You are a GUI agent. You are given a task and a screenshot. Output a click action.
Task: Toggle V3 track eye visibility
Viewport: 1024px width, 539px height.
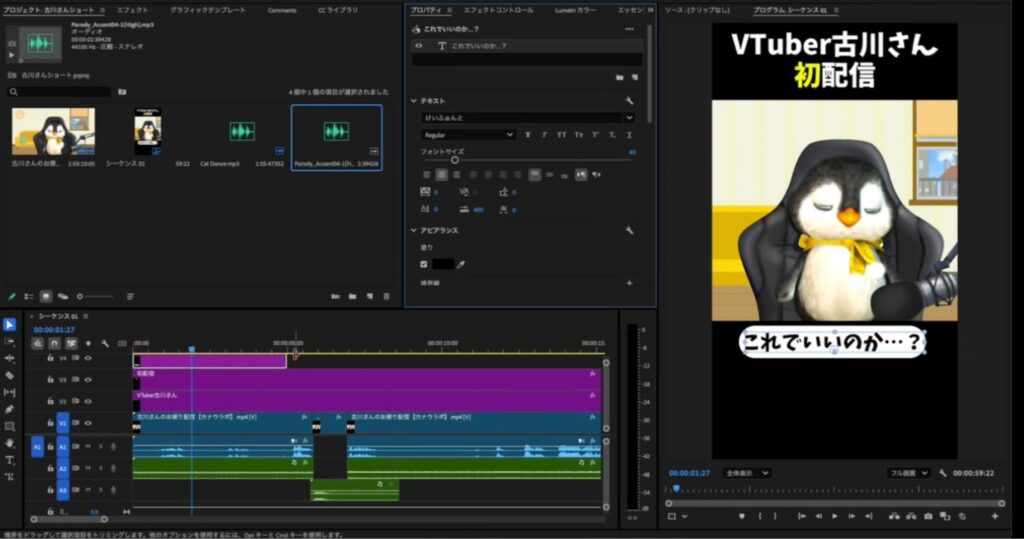(88, 380)
